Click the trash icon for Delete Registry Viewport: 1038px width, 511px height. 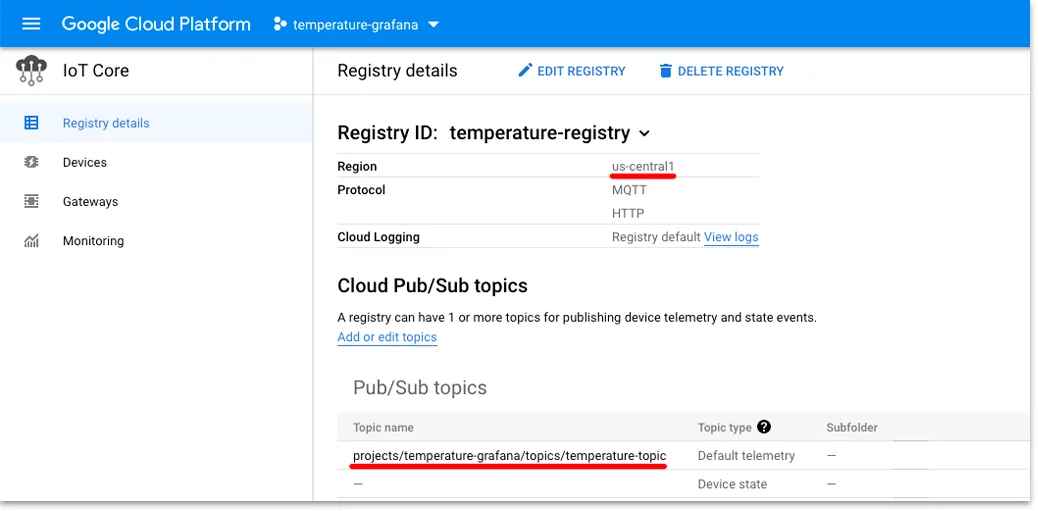point(666,71)
